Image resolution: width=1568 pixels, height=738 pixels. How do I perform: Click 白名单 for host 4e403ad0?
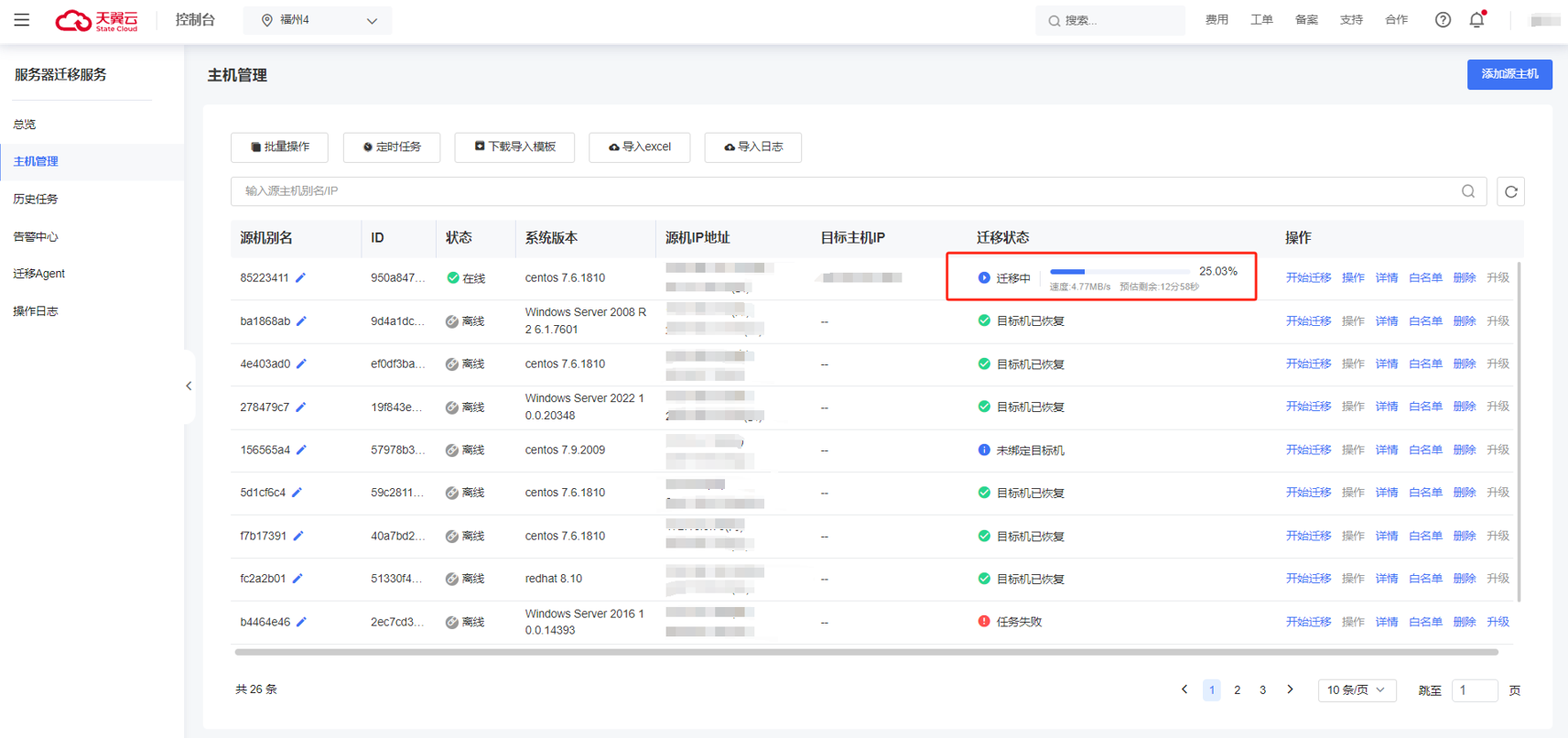click(x=1425, y=364)
